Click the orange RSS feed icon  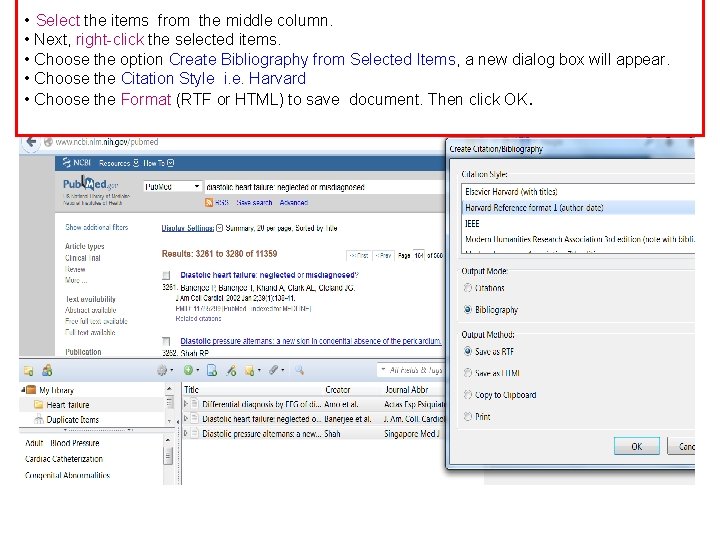click(x=209, y=202)
